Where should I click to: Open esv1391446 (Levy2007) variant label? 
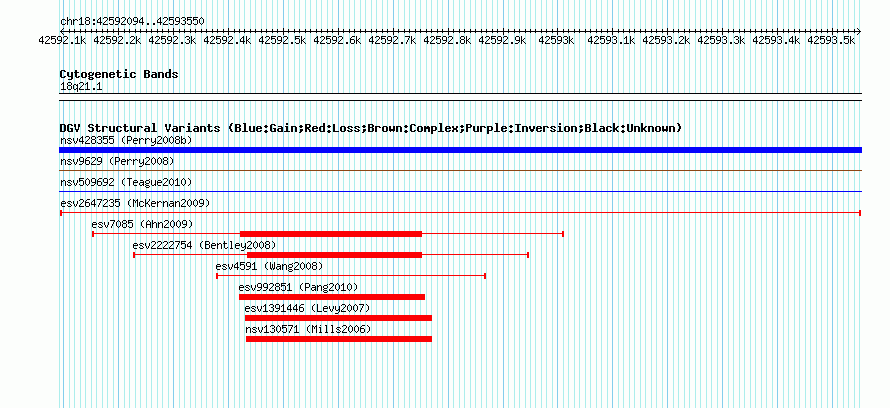tap(307, 308)
